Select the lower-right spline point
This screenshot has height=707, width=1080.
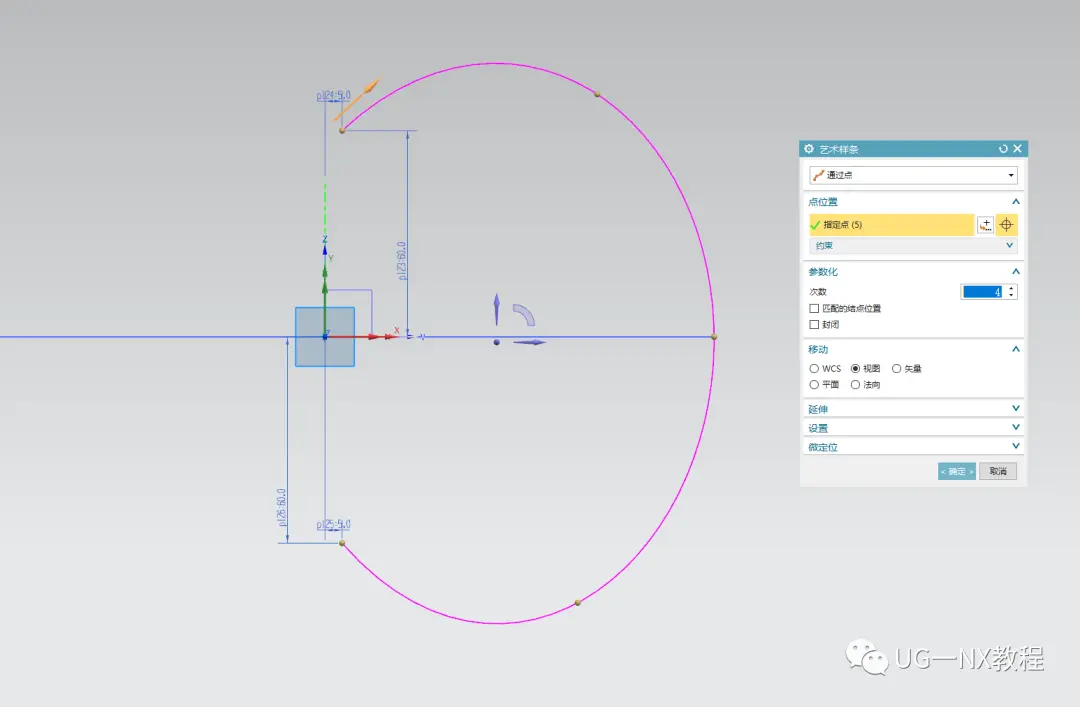point(578,603)
